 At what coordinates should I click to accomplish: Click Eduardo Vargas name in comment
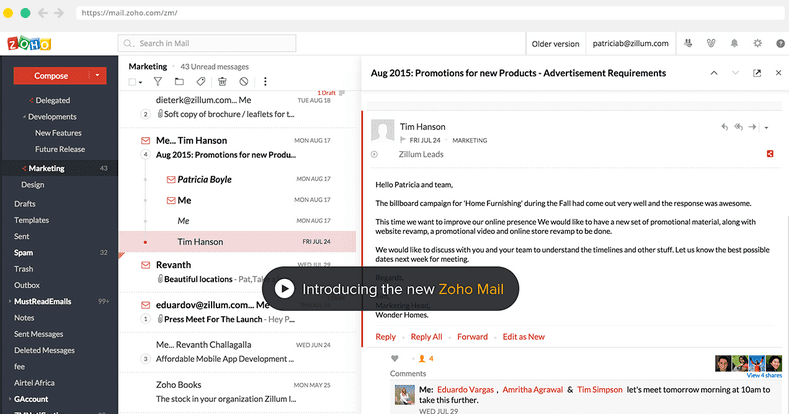[465, 389]
